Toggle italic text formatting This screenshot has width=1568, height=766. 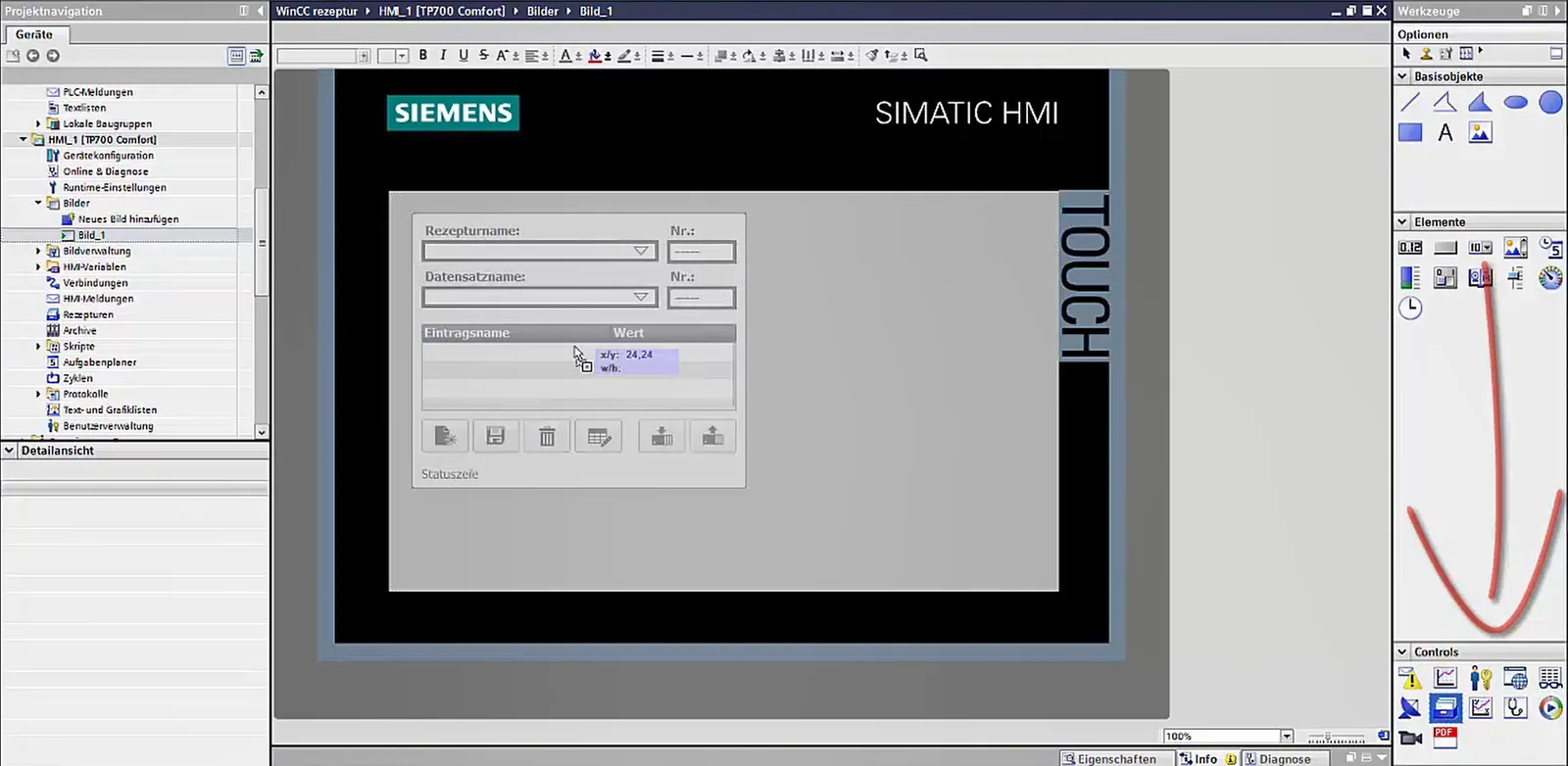click(443, 56)
